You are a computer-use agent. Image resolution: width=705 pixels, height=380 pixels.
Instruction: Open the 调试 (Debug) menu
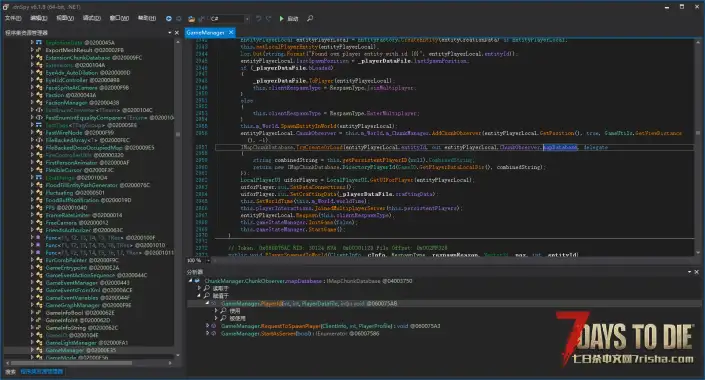(91, 18)
